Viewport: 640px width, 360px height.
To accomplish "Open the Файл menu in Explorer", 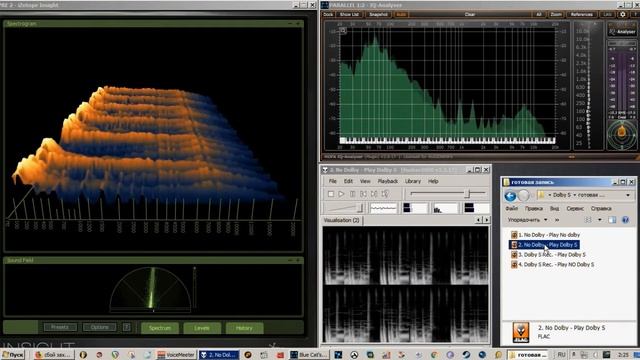I will tap(511, 209).
